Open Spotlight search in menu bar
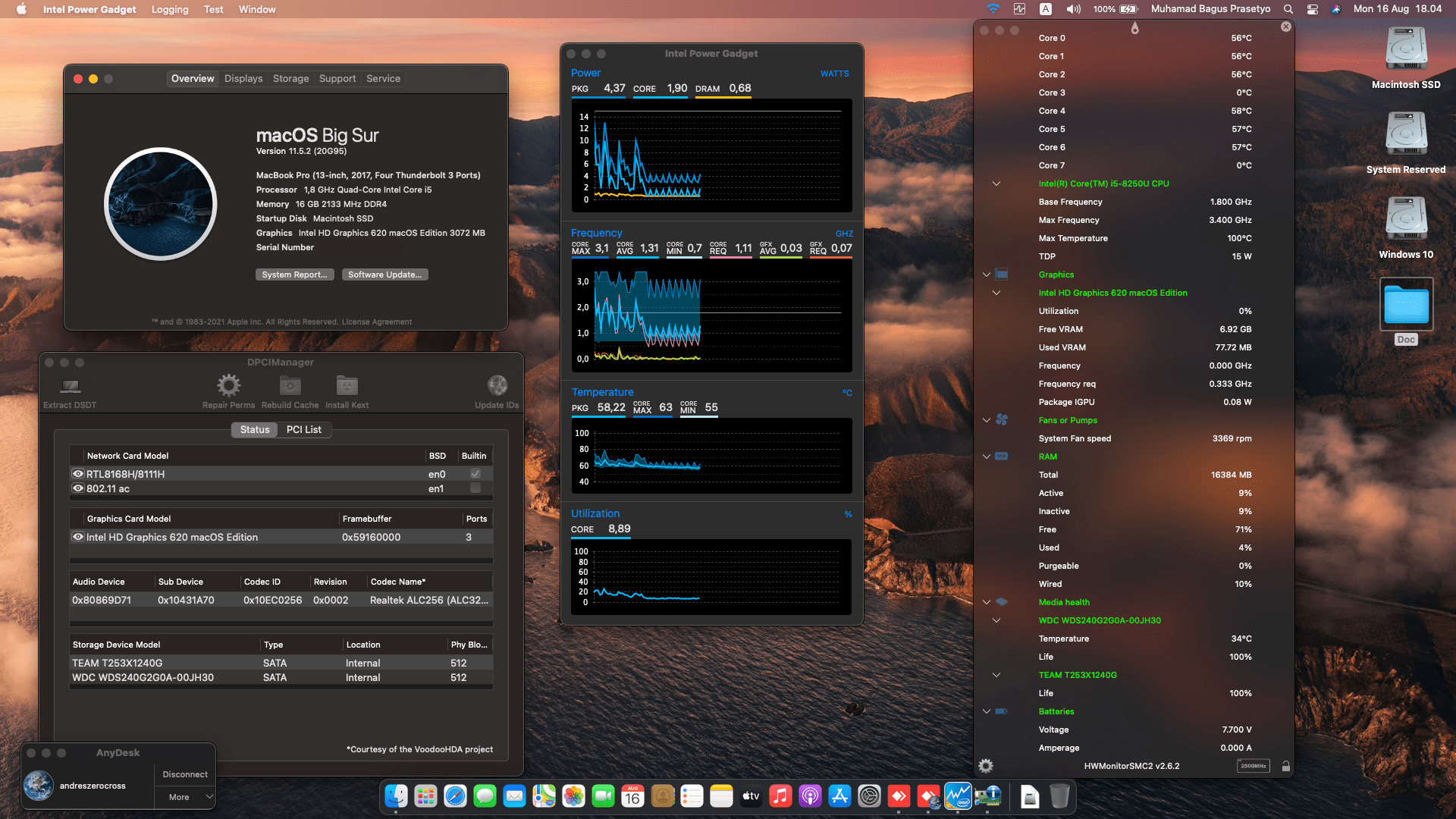1456x819 pixels. (1288, 9)
